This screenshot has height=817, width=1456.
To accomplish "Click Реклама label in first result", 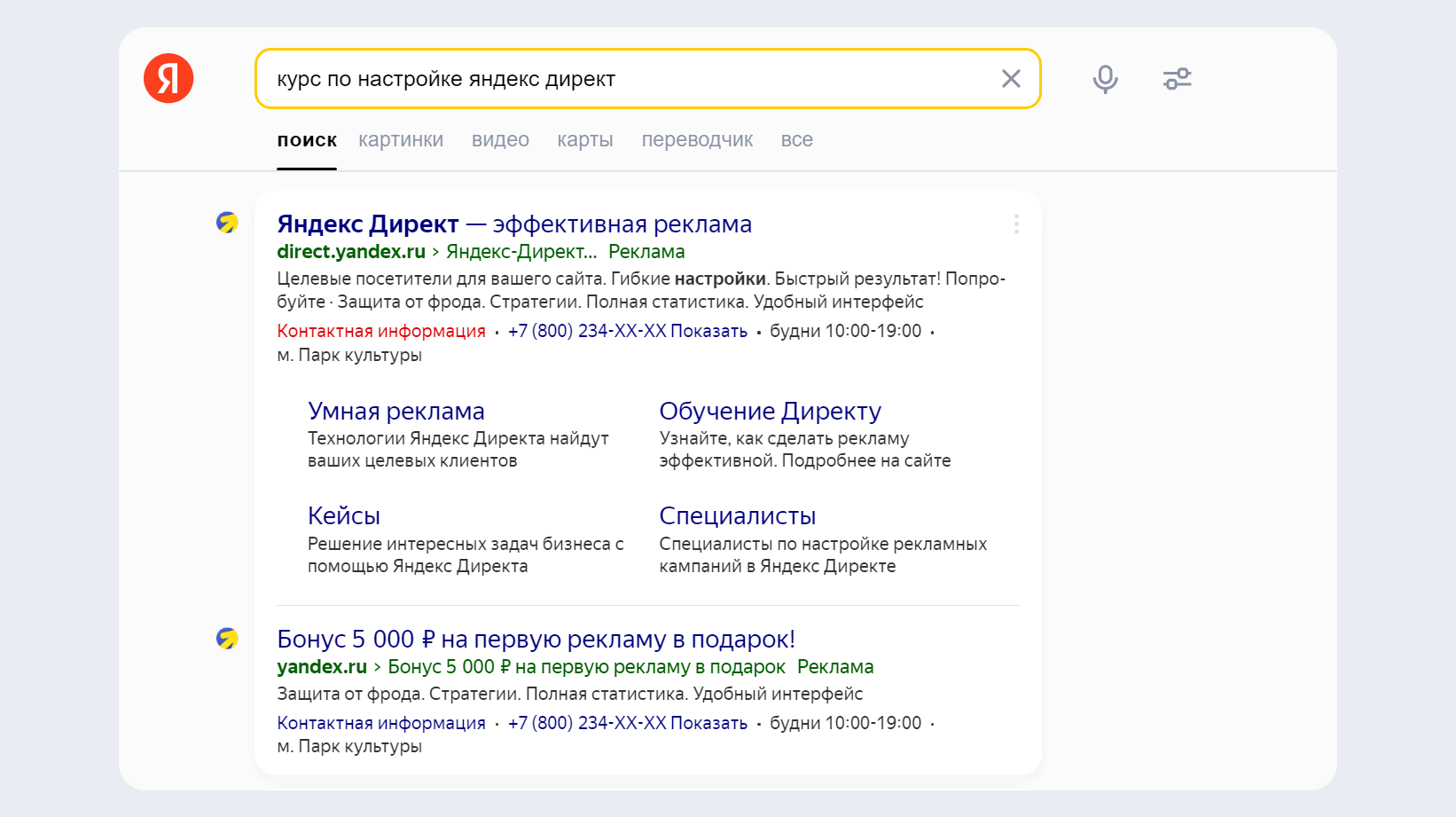I will [x=646, y=252].
